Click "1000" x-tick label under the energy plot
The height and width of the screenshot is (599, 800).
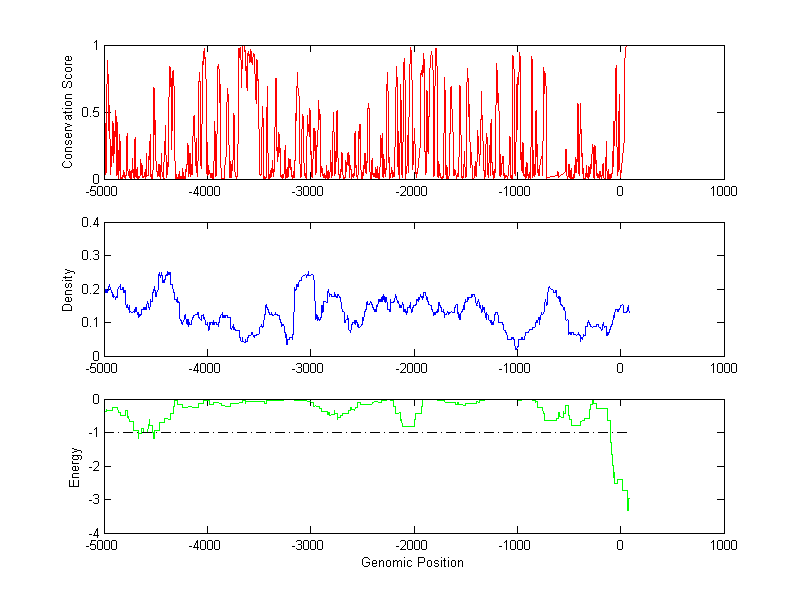(723, 546)
